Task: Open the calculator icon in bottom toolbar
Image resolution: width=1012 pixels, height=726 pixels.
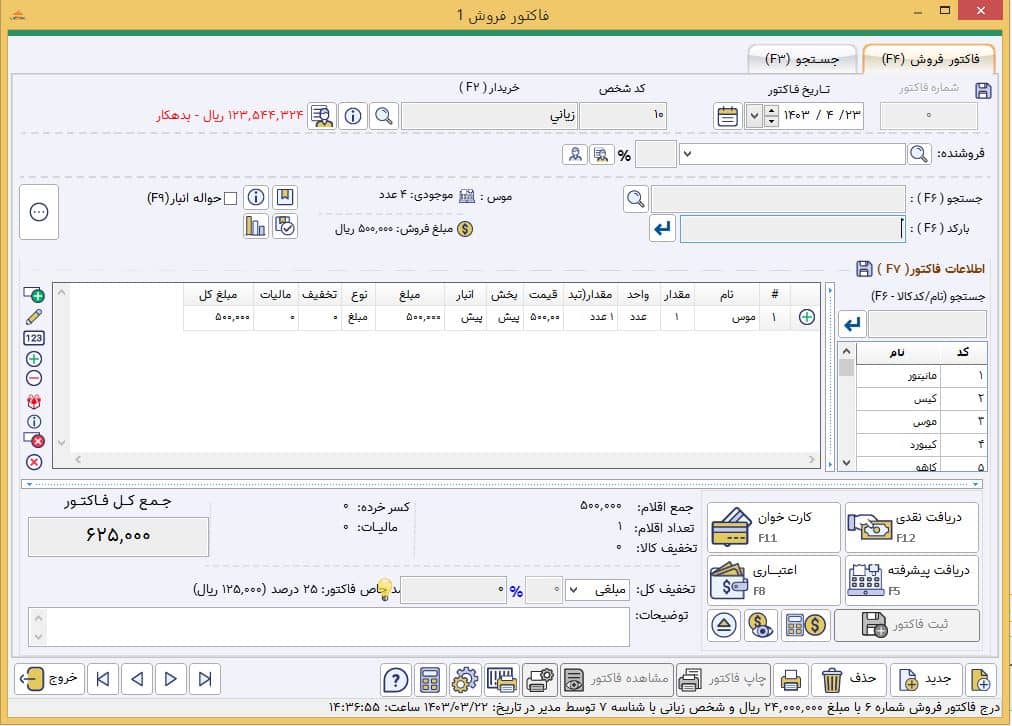Action: [430, 680]
